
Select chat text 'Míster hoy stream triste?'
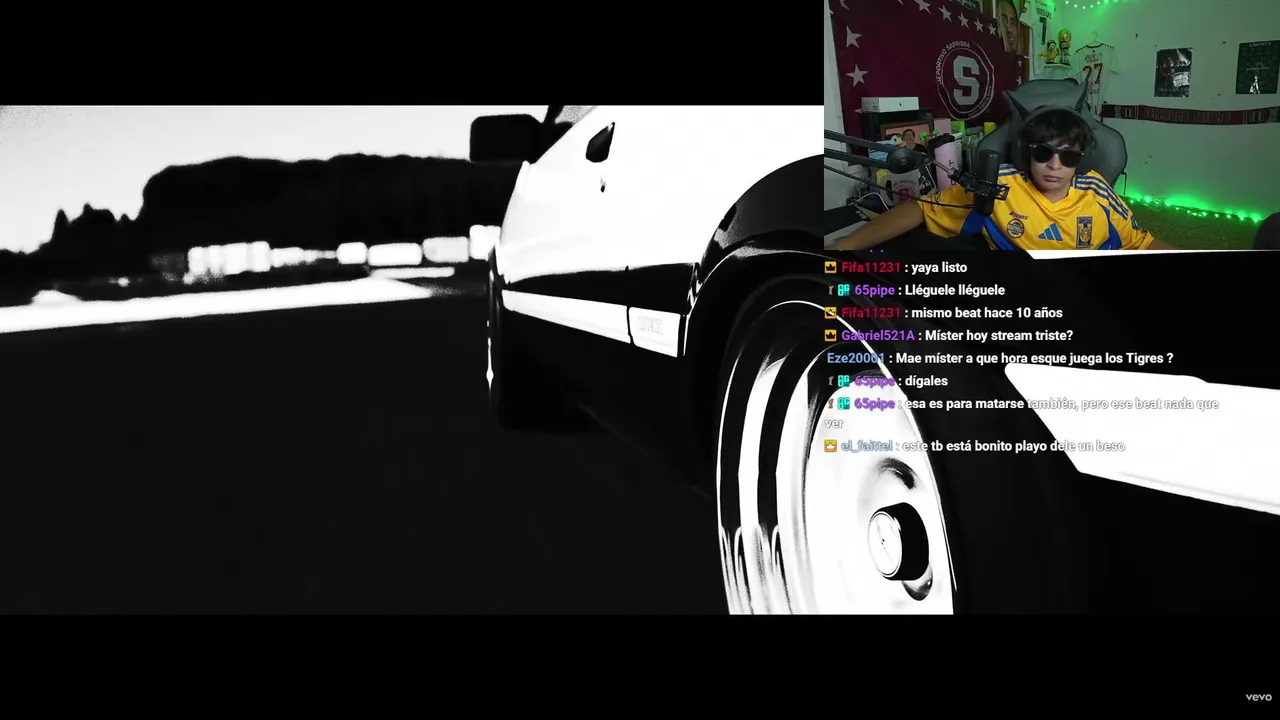(x=999, y=336)
